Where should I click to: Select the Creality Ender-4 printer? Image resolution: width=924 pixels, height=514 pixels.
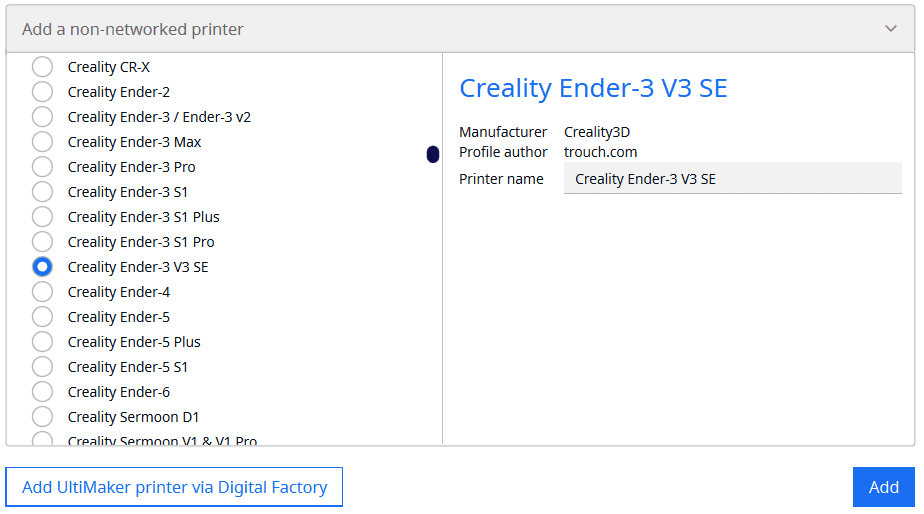tap(42, 292)
